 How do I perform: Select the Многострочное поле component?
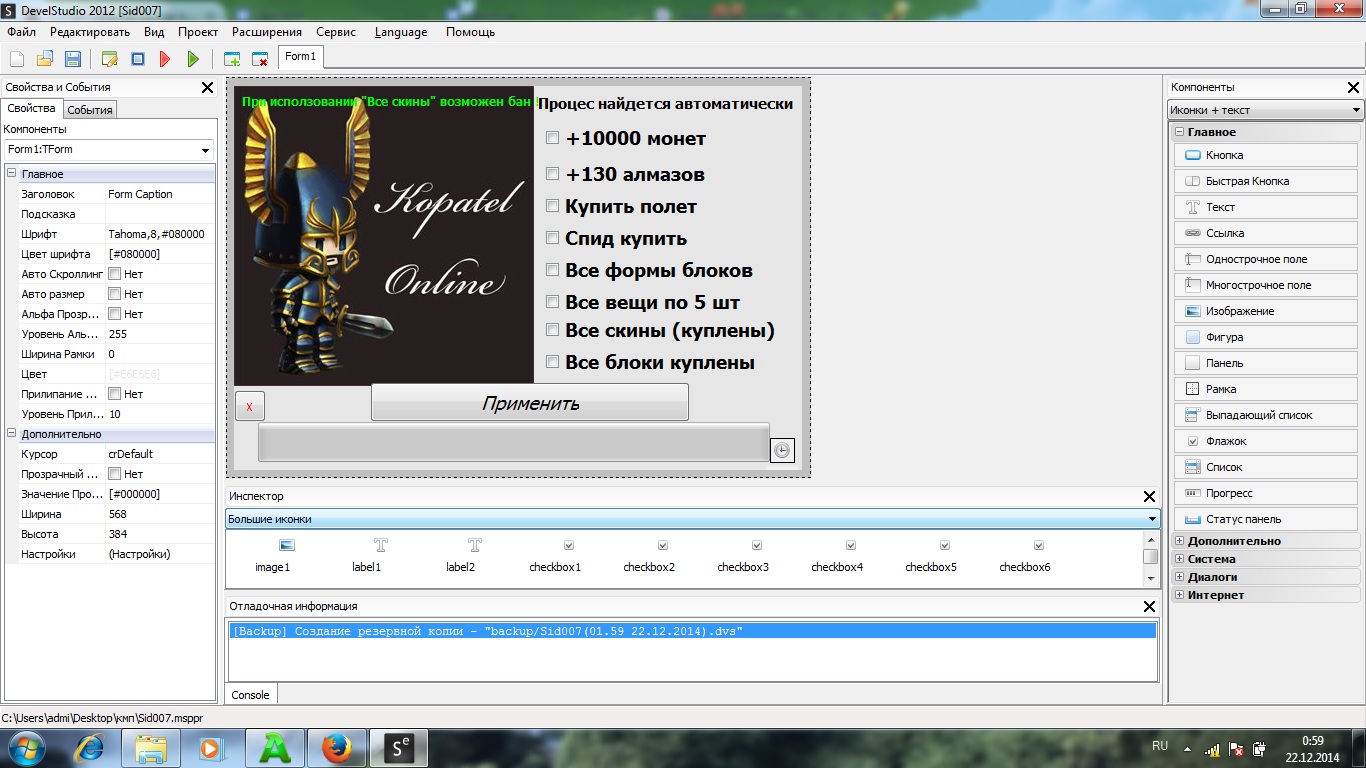pos(1266,285)
